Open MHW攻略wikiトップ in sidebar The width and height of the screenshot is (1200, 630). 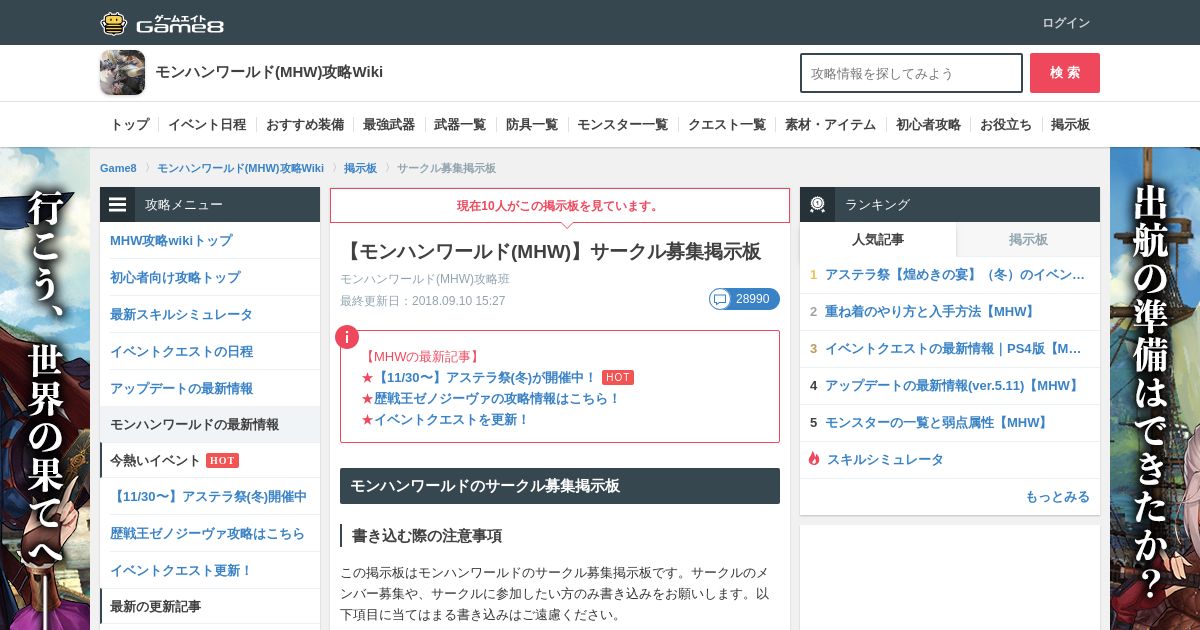tap(210, 241)
